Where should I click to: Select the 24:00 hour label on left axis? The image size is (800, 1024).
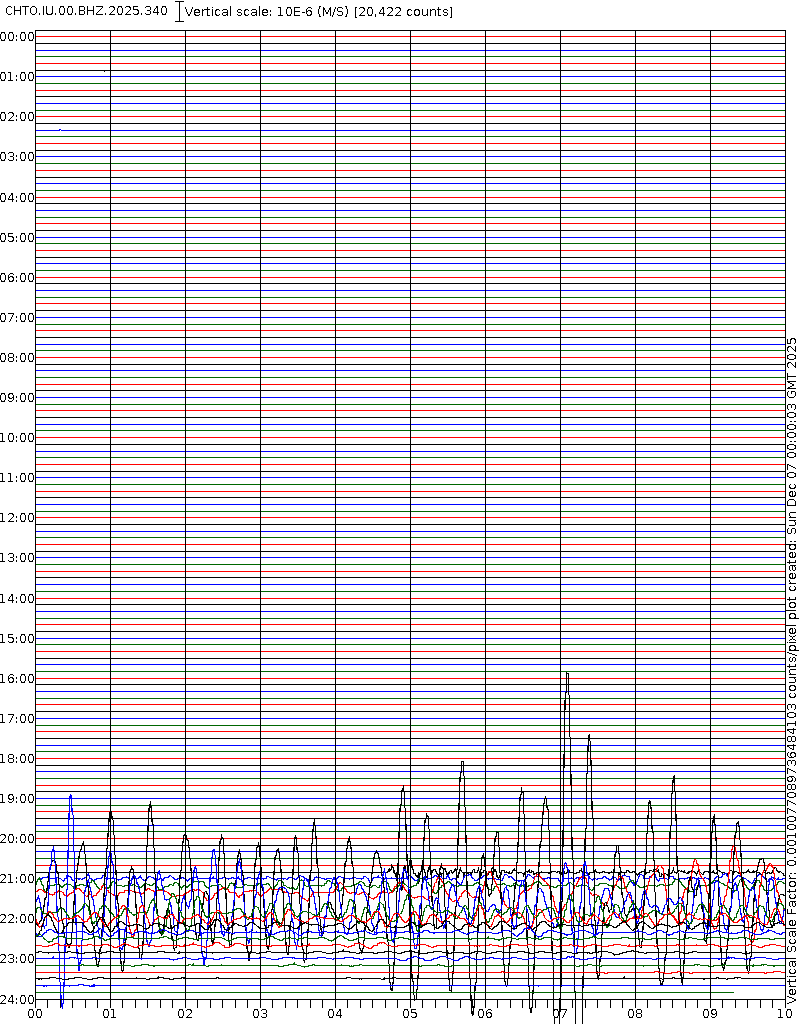point(17,999)
